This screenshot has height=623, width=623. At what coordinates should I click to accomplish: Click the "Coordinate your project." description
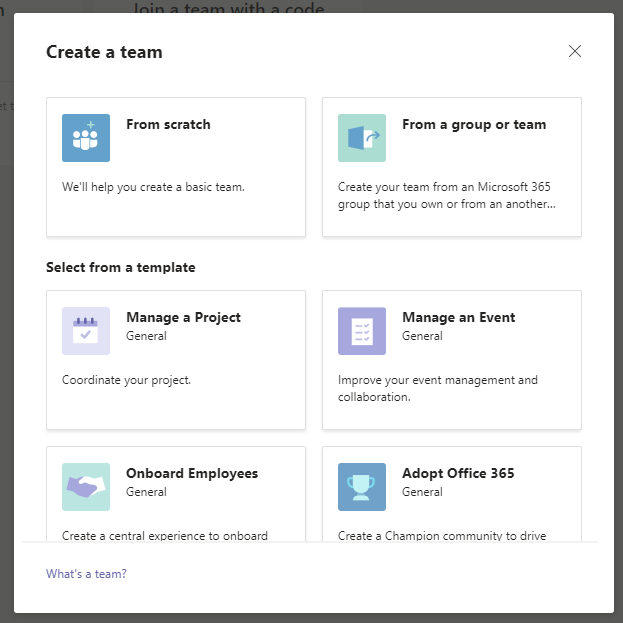click(x=126, y=380)
